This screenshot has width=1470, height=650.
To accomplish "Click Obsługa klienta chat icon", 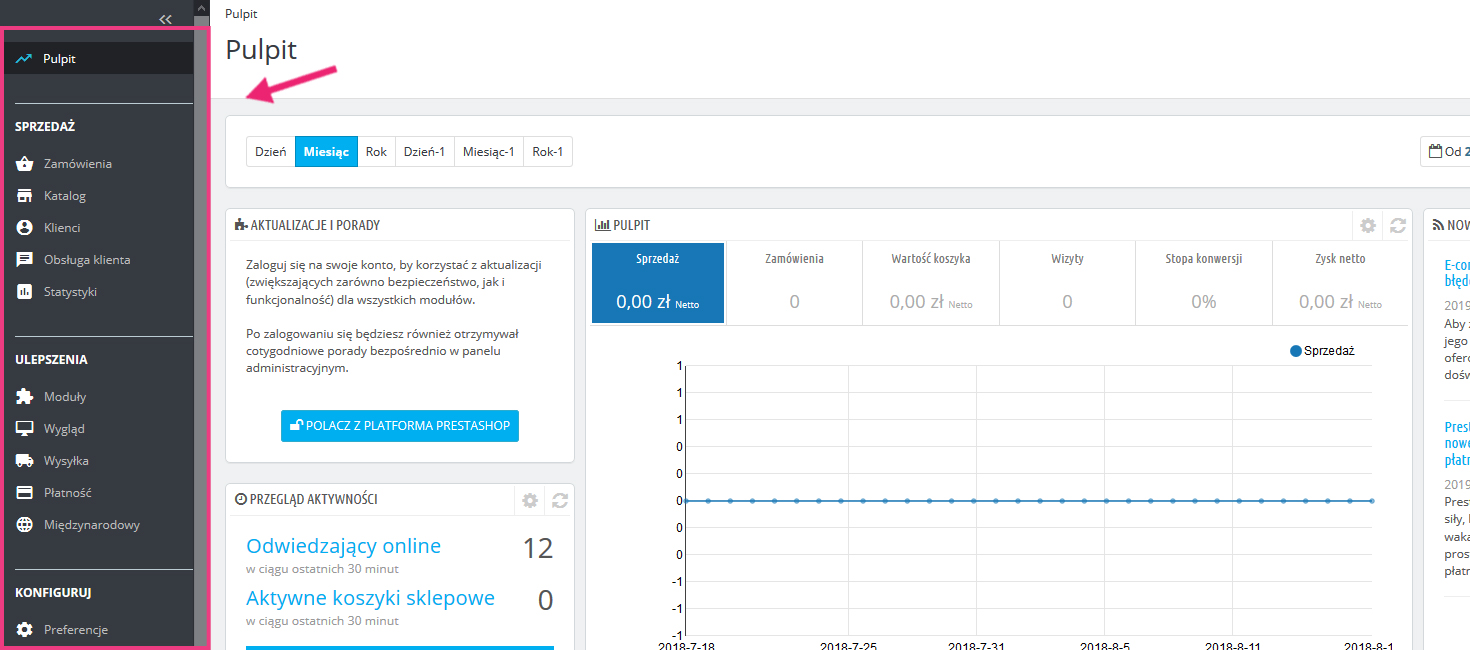I will (x=25, y=260).
